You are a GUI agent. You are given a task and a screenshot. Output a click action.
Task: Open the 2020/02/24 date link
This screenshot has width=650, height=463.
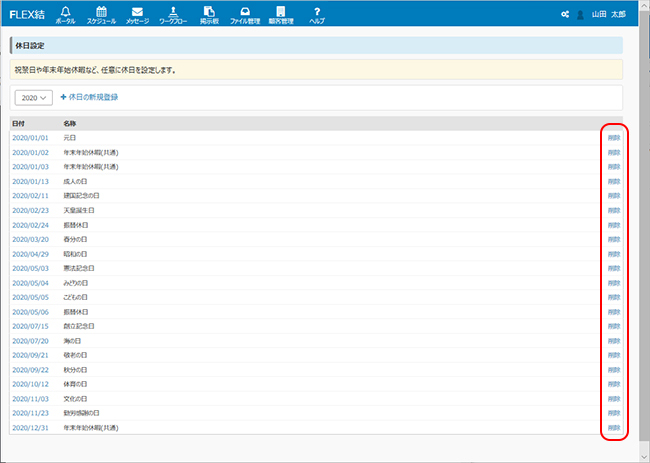(30, 225)
